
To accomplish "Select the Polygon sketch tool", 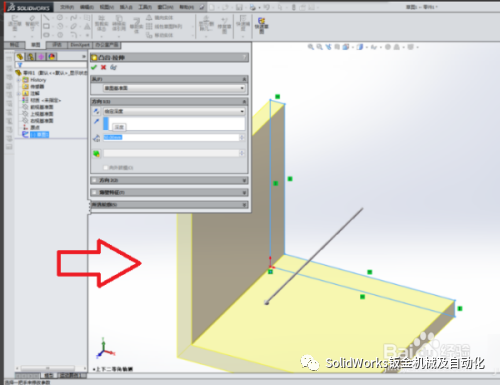I will pos(60,35).
